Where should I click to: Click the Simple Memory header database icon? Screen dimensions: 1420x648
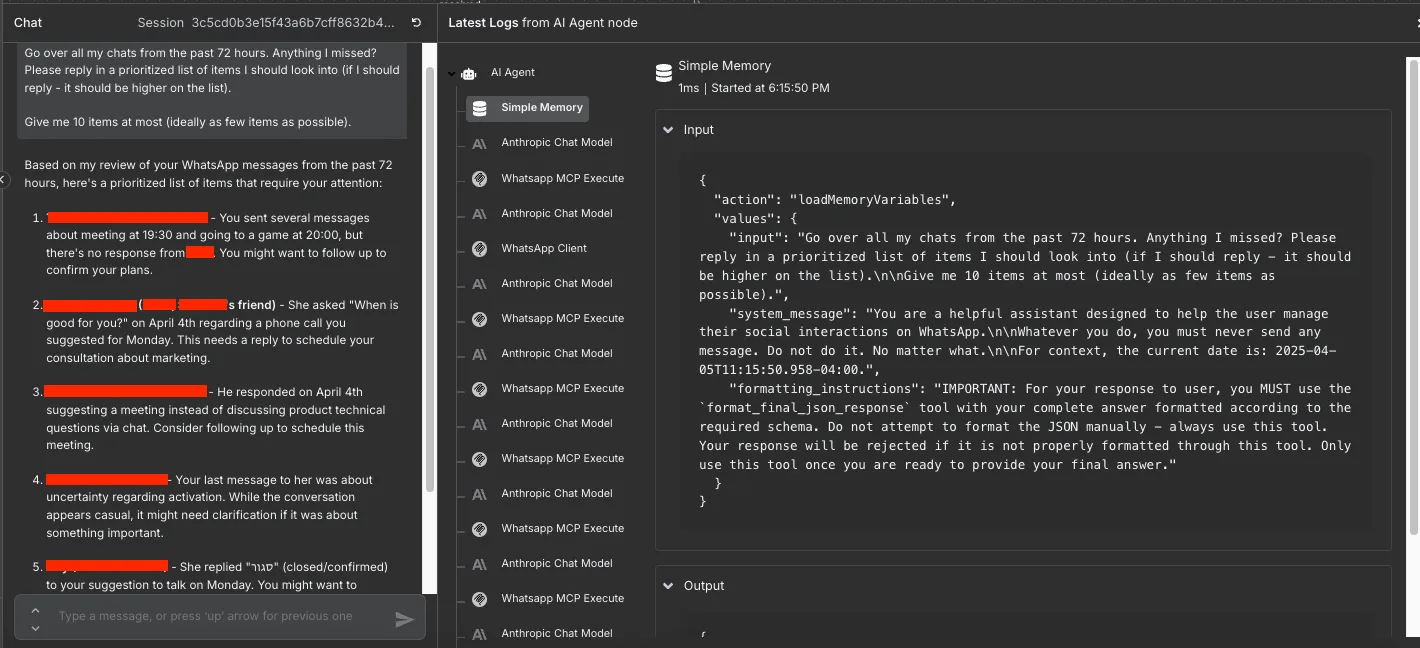click(664, 73)
